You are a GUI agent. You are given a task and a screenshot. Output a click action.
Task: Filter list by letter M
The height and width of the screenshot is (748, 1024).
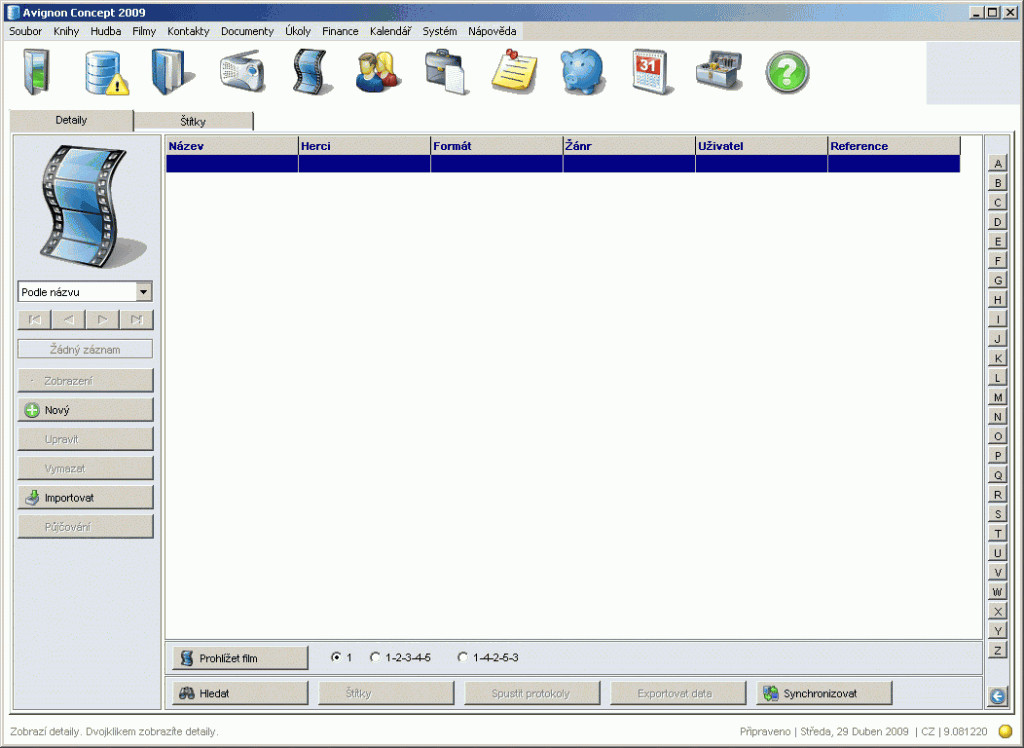(997, 397)
